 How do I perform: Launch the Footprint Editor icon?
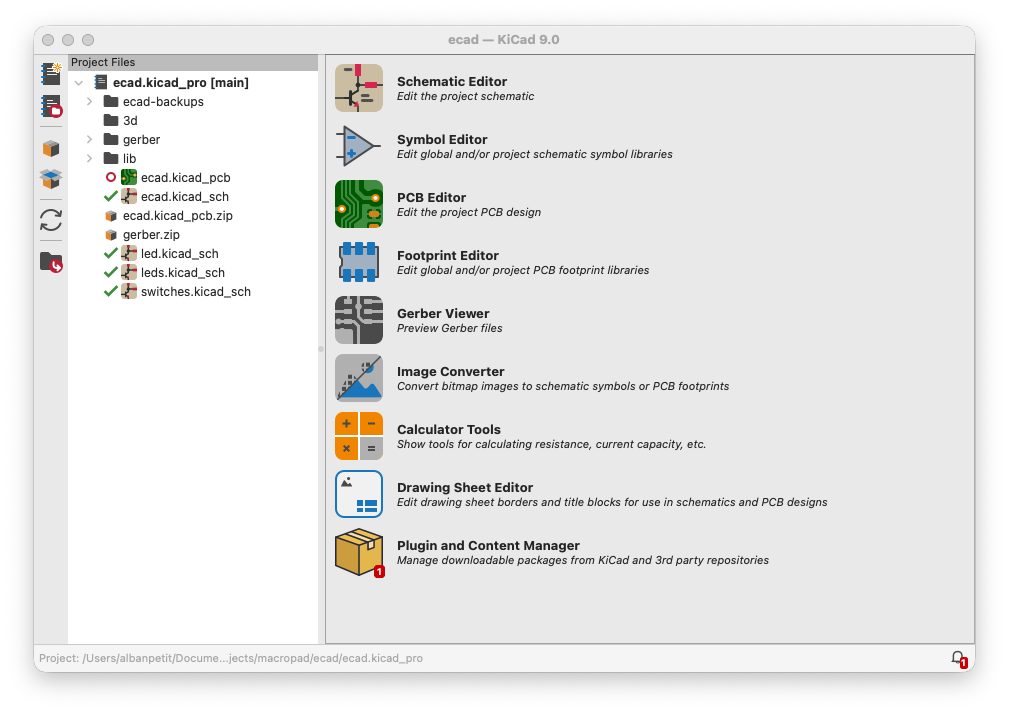pyautogui.click(x=358, y=263)
